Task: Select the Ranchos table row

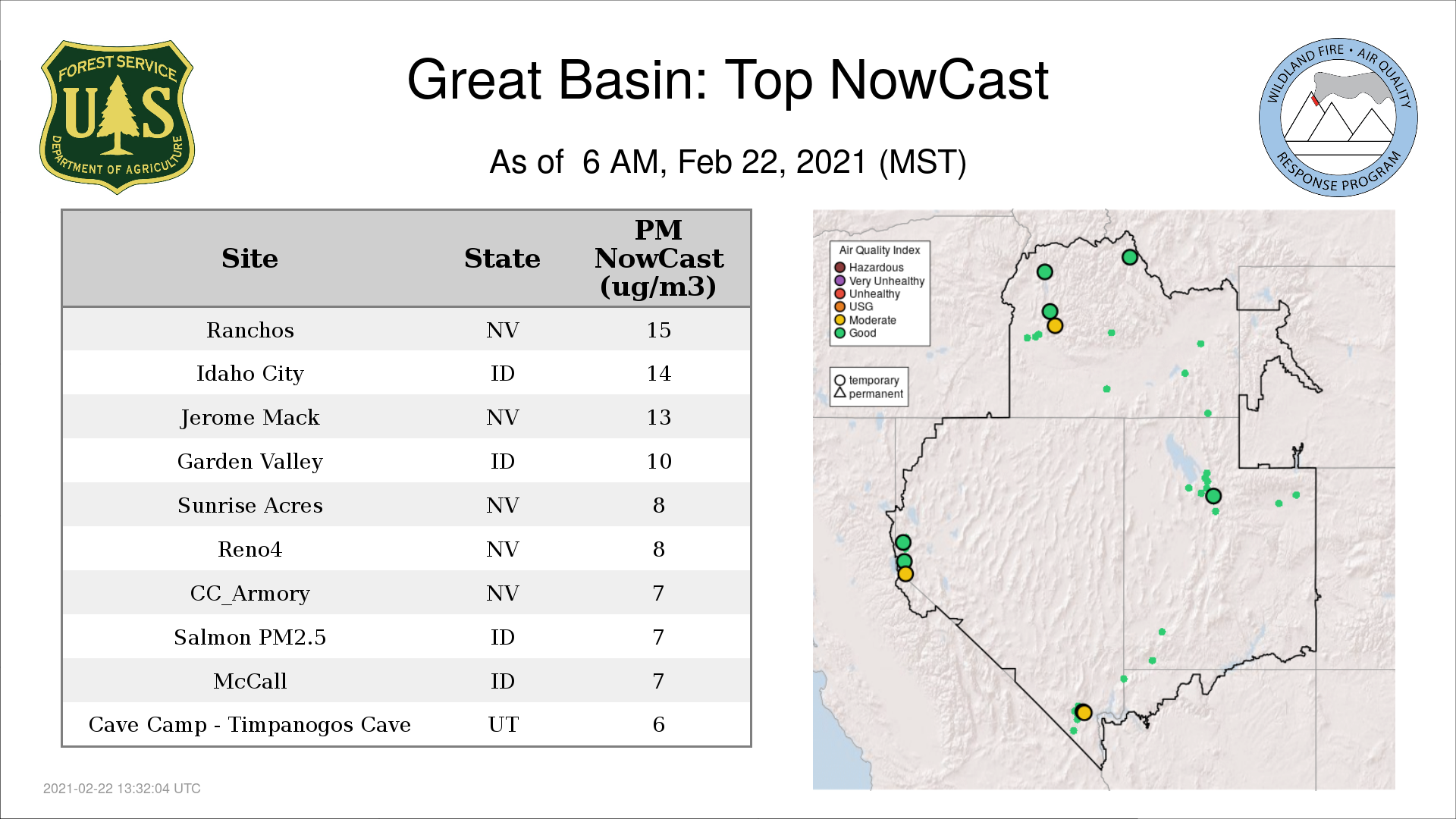Action: click(x=406, y=330)
